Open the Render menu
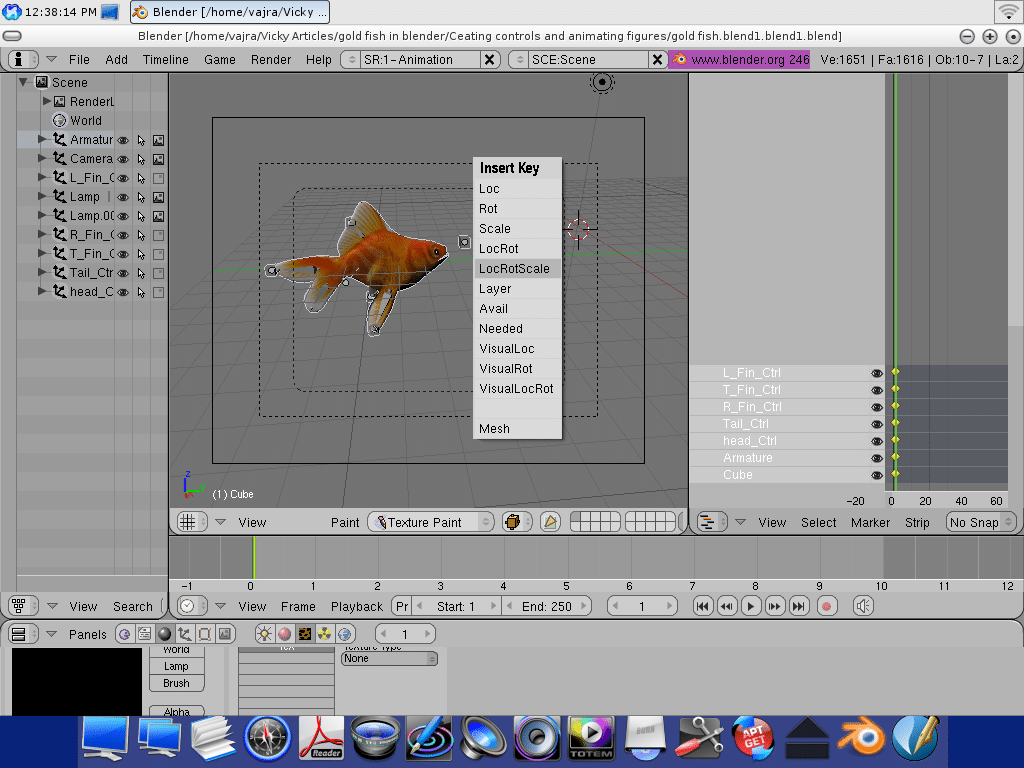This screenshot has height=768, width=1024. (x=271, y=59)
